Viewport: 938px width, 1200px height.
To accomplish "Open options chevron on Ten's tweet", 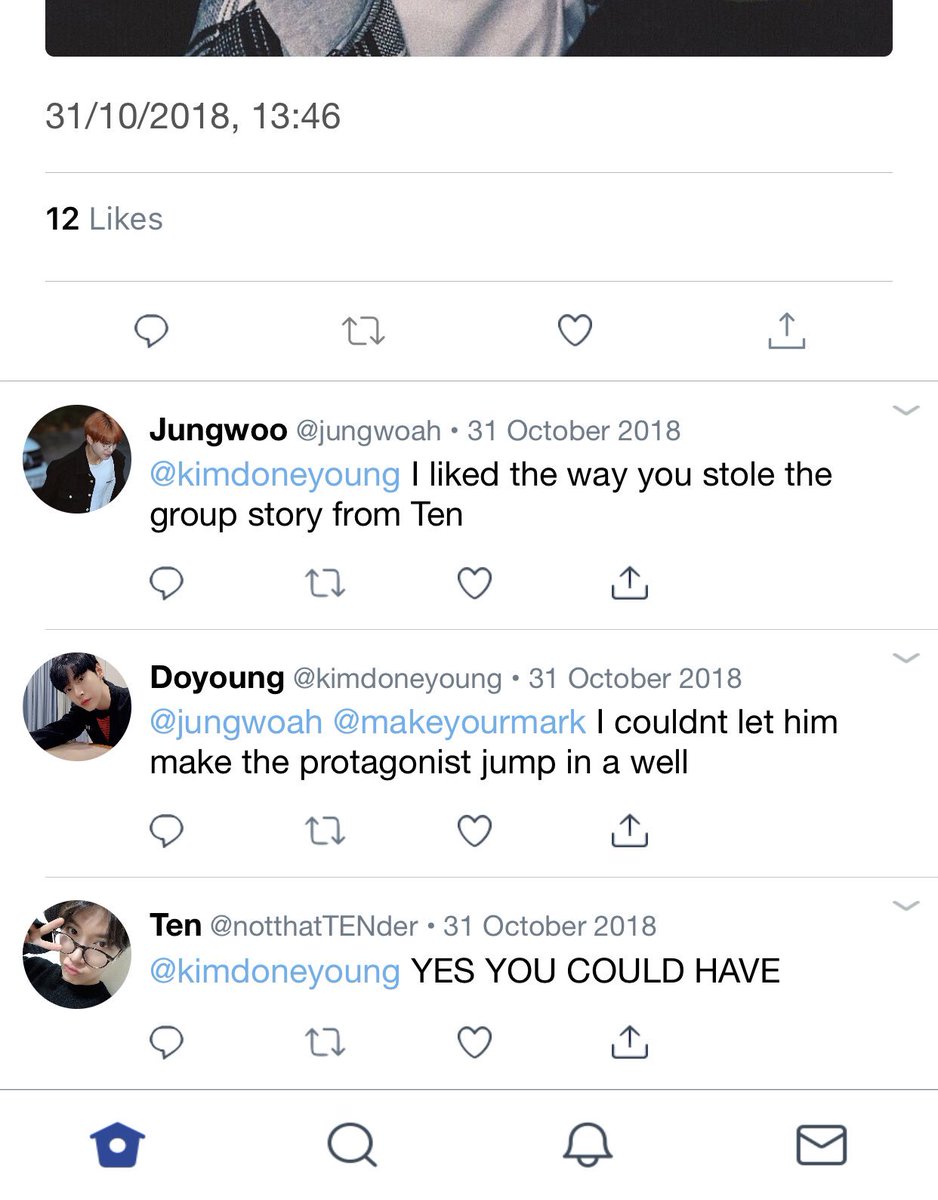I will pyautogui.click(x=905, y=906).
